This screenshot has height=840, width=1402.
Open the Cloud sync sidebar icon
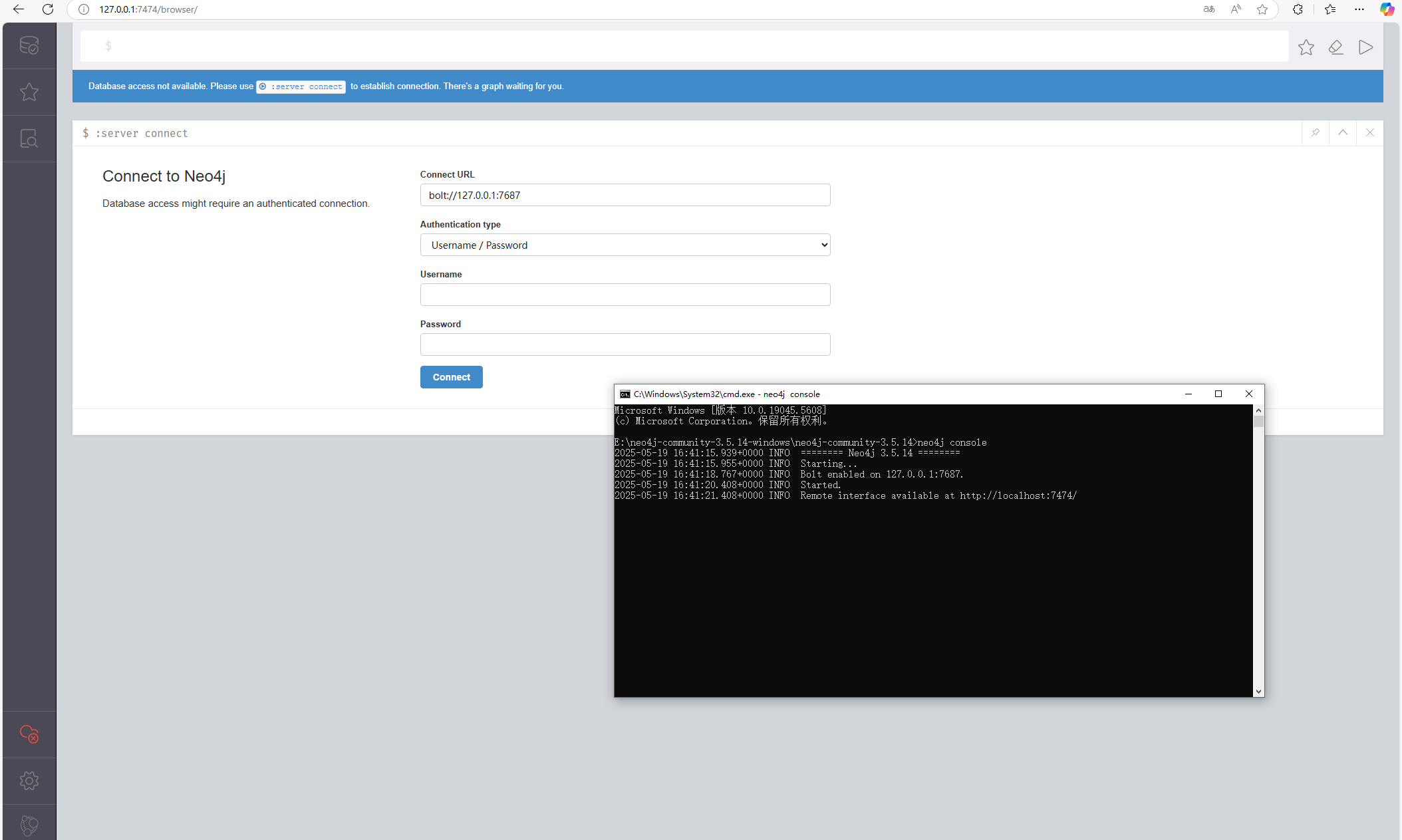pyautogui.click(x=29, y=734)
